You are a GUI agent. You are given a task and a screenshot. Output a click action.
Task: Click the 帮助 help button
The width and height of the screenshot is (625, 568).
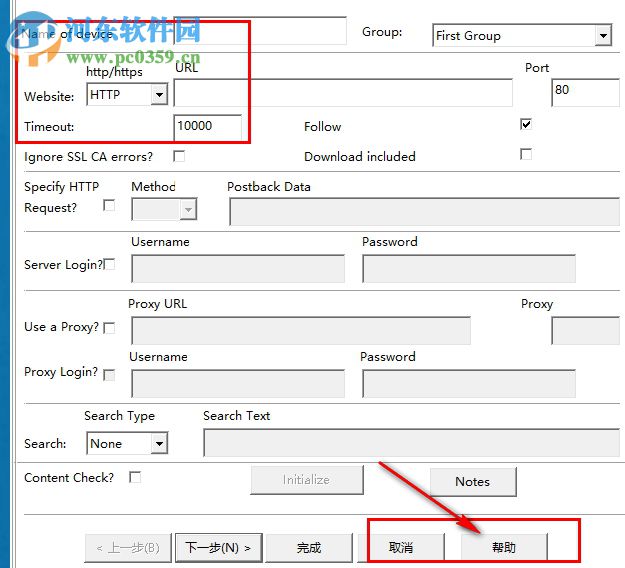(504, 548)
